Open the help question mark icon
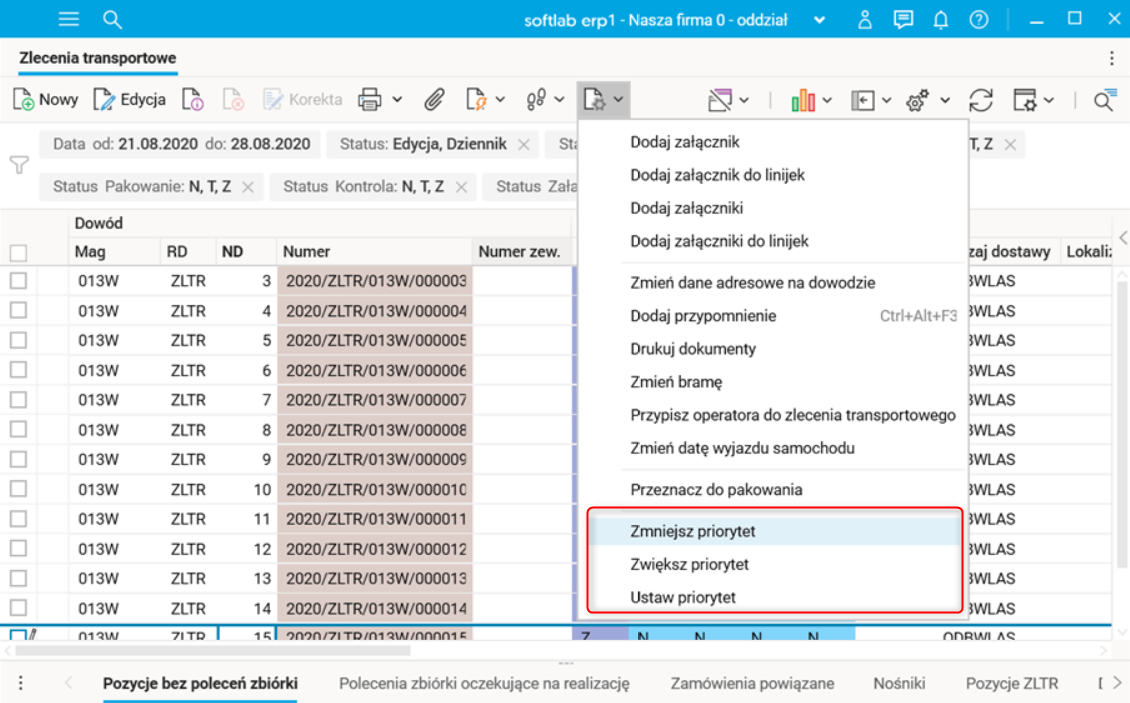Image resolution: width=1130 pixels, height=703 pixels. tap(979, 19)
